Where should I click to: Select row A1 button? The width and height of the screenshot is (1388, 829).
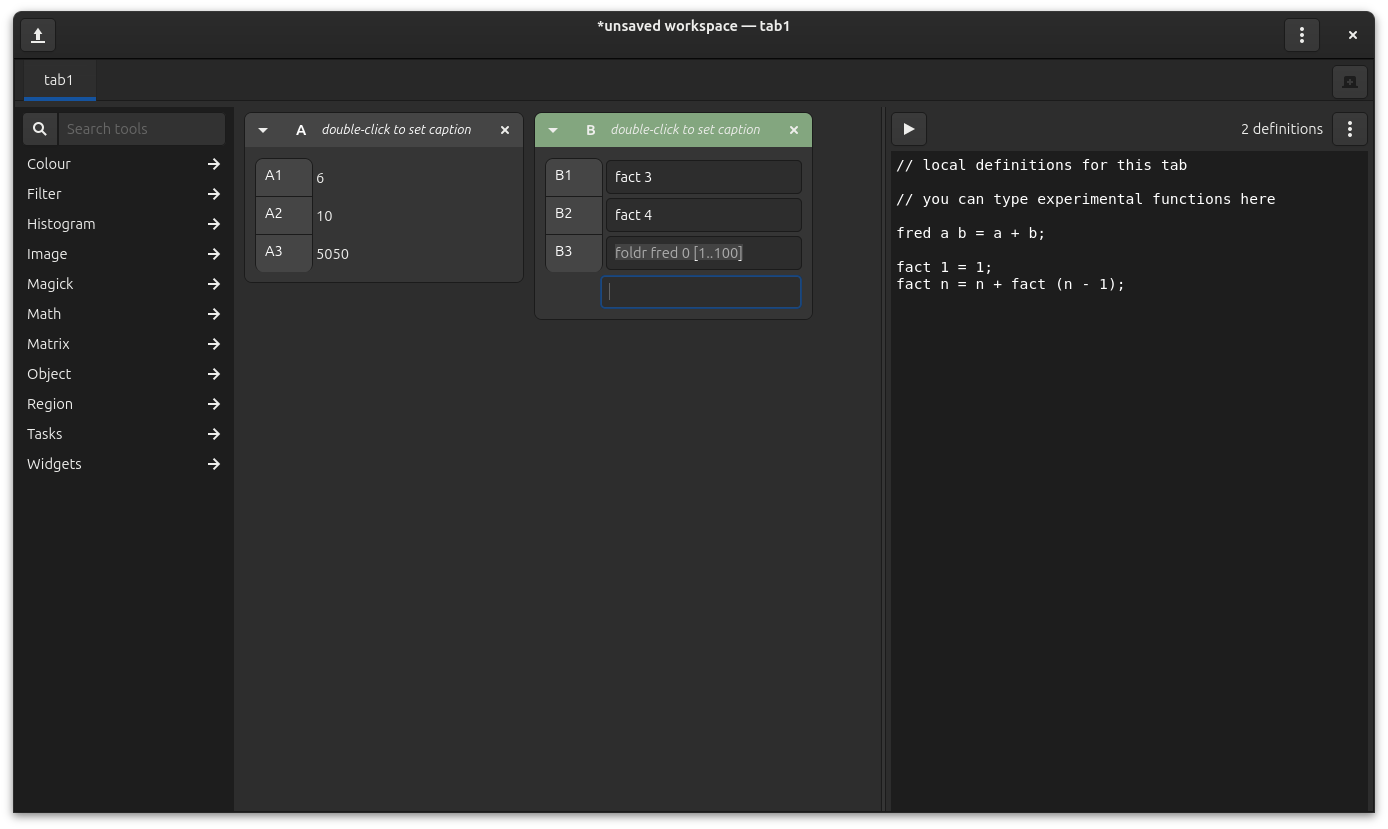coord(284,177)
